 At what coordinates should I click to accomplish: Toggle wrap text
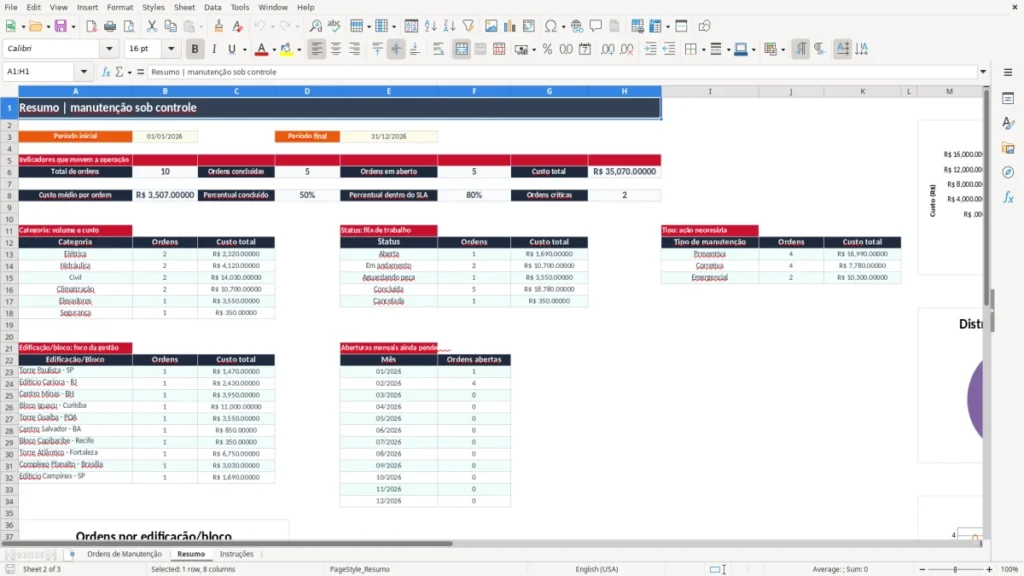(x=438, y=49)
